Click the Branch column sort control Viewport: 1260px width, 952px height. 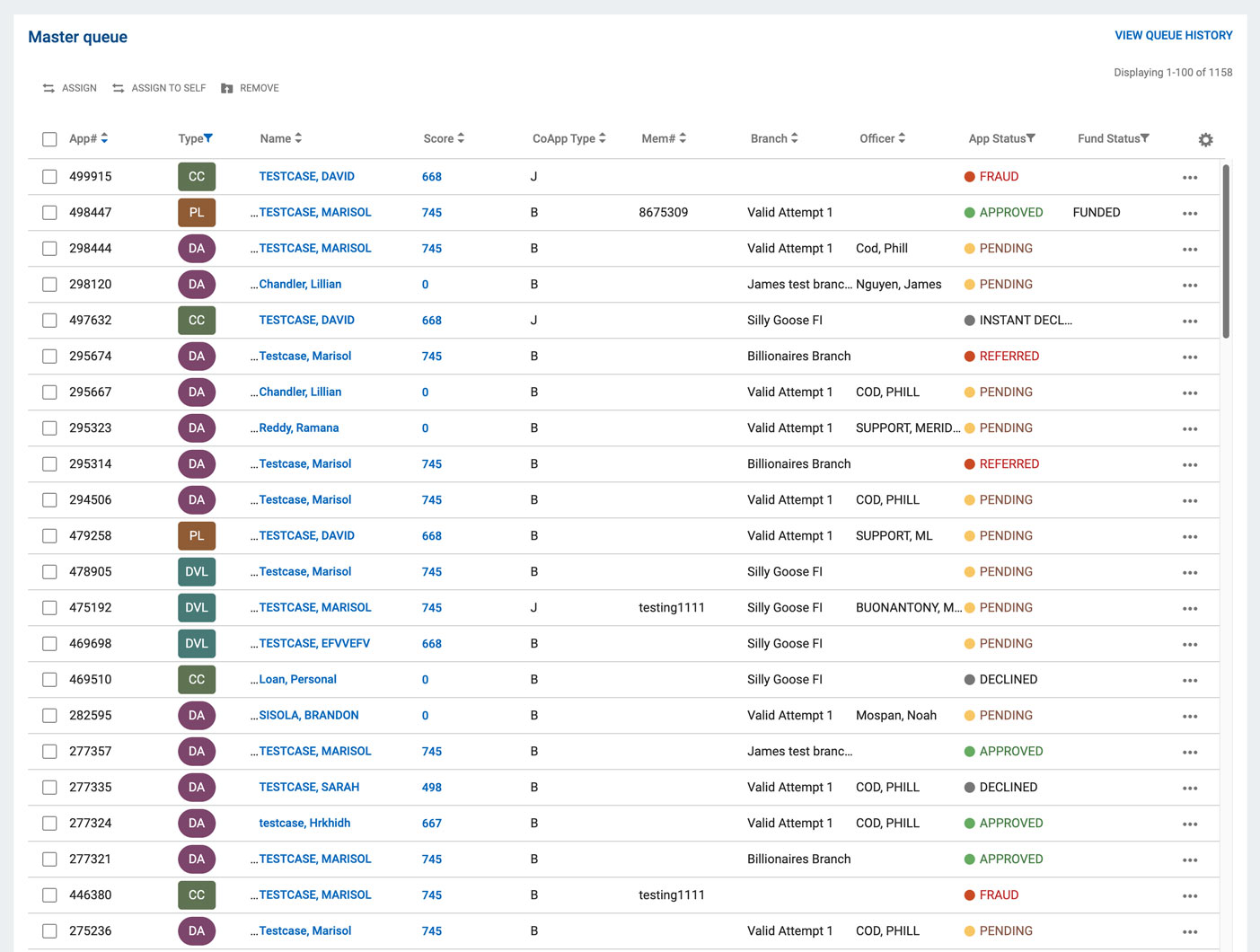tap(795, 137)
